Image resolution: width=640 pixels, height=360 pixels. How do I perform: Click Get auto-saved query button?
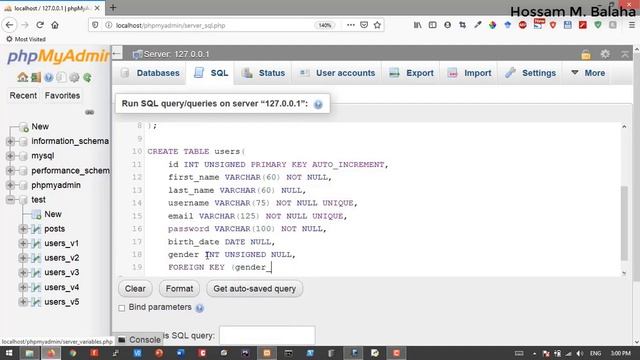click(254, 289)
